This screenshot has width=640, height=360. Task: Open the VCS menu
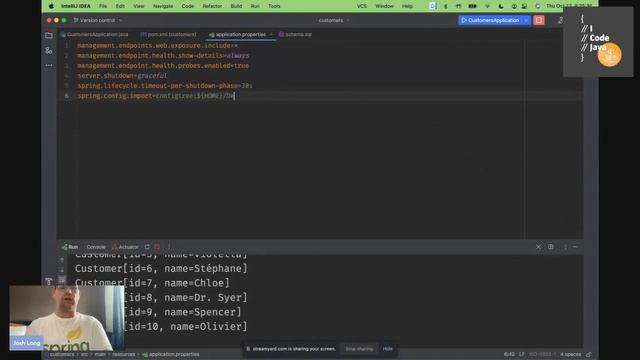[362, 6]
